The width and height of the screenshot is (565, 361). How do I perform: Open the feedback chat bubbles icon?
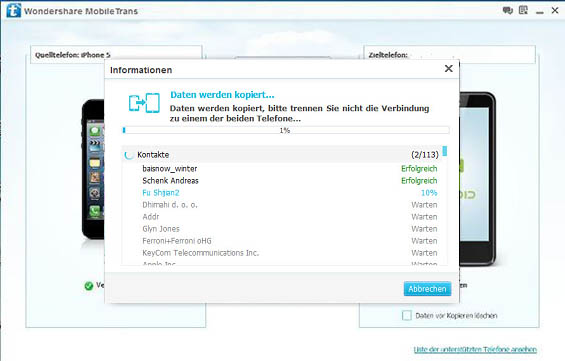tap(508, 10)
